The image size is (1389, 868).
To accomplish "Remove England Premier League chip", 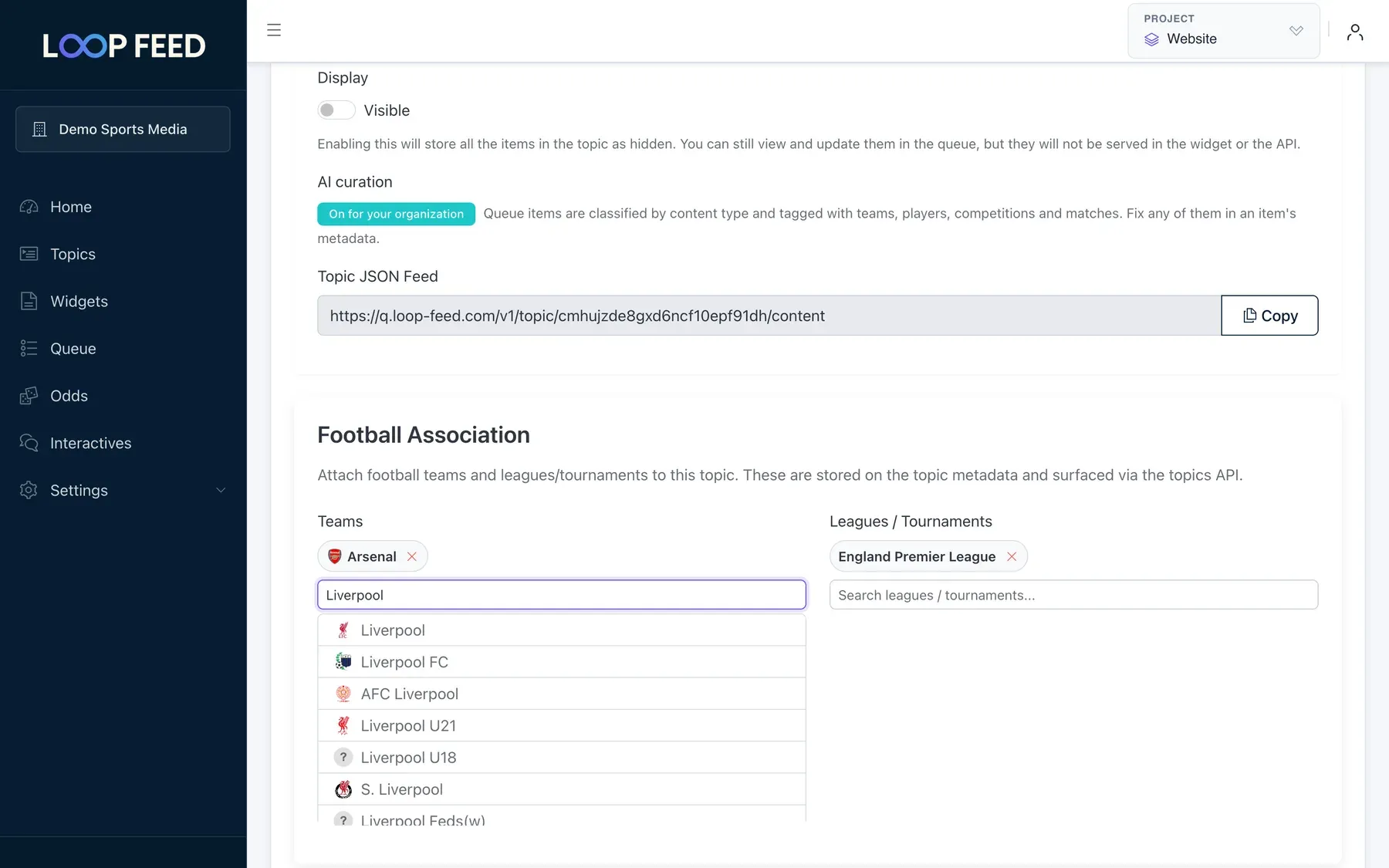I will (x=1012, y=556).
